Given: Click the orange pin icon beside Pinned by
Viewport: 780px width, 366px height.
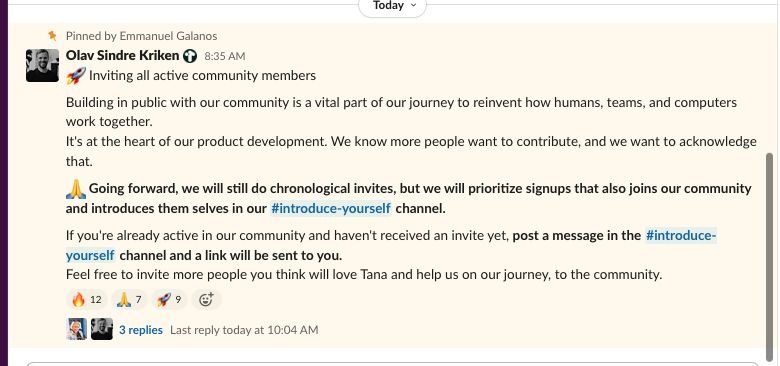Looking at the screenshot, I should (x=52, y=36).
